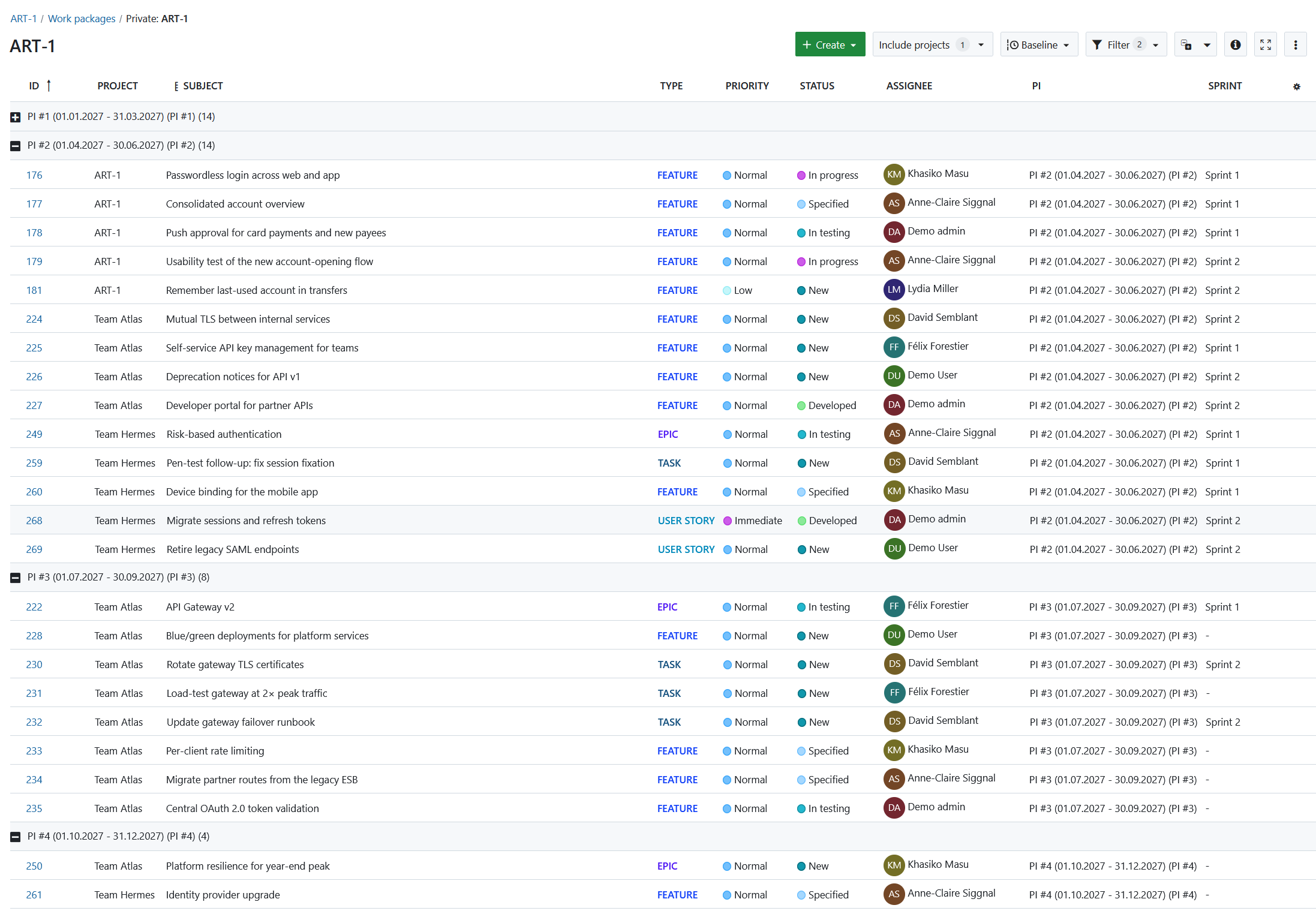Click USER STORY type on row 269

[x=686, y=549]
